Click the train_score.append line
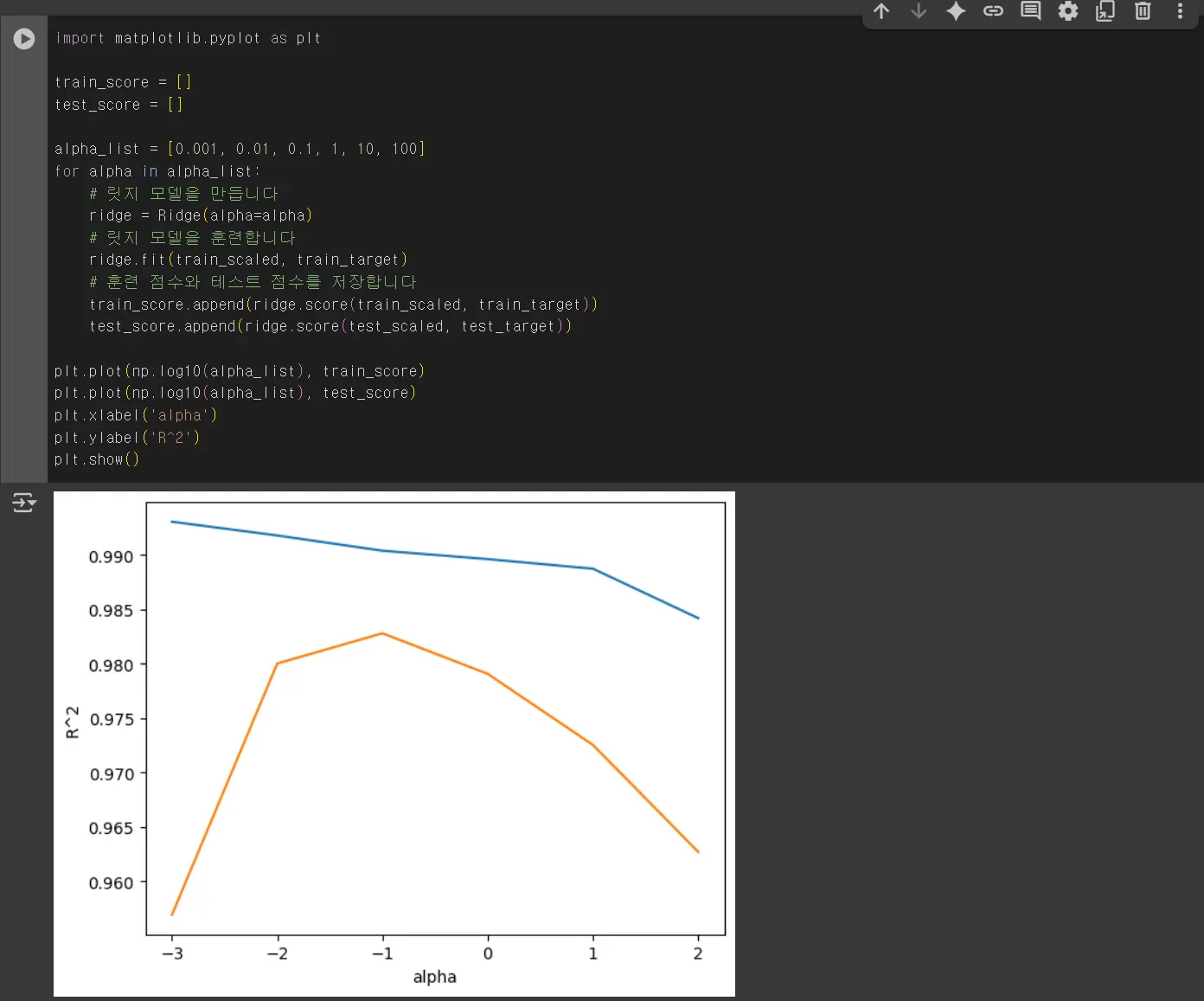The width and height of the screenshot is (1204, 1001). pos(343,305)
